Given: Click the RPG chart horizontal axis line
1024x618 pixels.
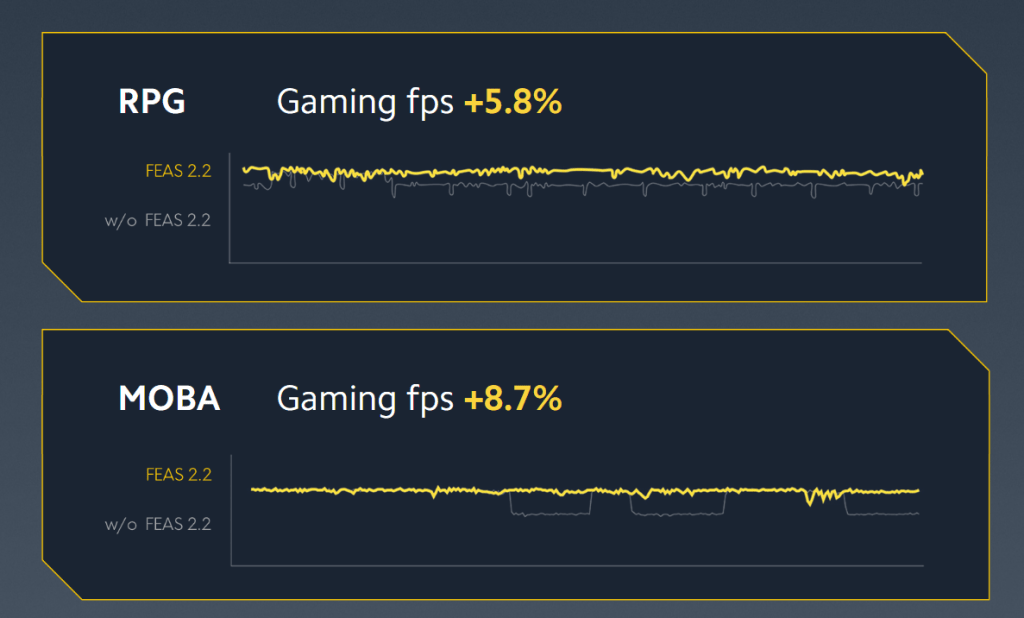Looking at the screenshot, I should (x=575, y=263).
